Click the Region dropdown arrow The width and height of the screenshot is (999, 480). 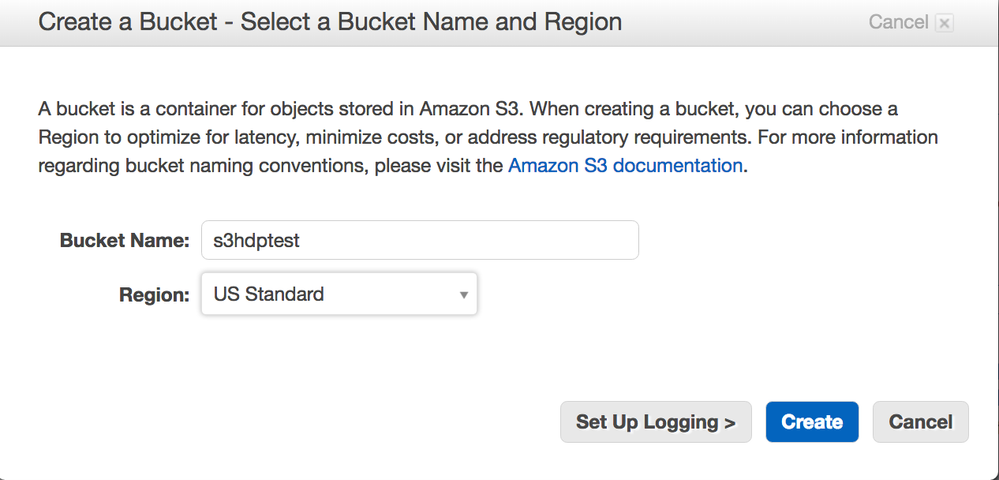[464, 295]
